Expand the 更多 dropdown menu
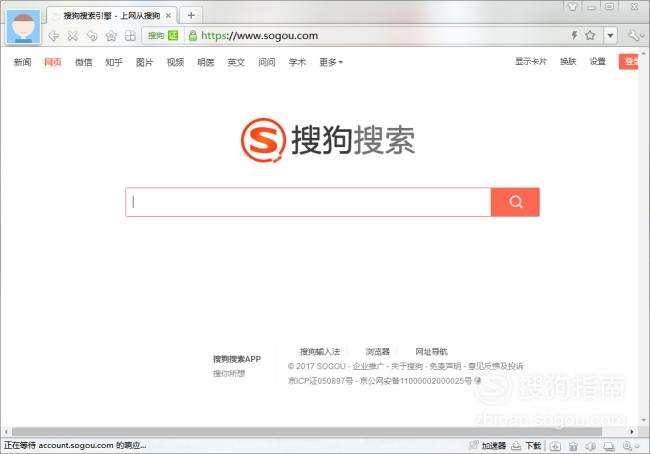The image size is (650, 454). (x=331, y=62)
